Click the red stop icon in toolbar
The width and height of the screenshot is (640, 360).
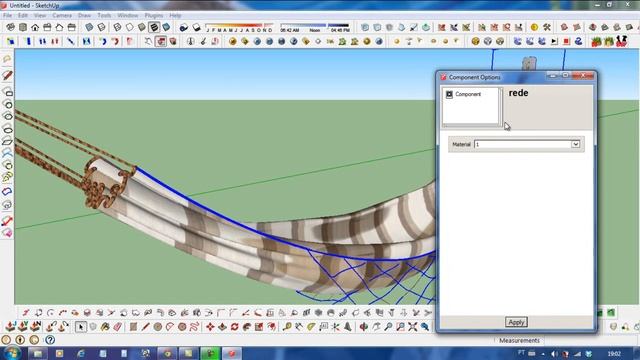pyautogui.click(x=566, y=41)
